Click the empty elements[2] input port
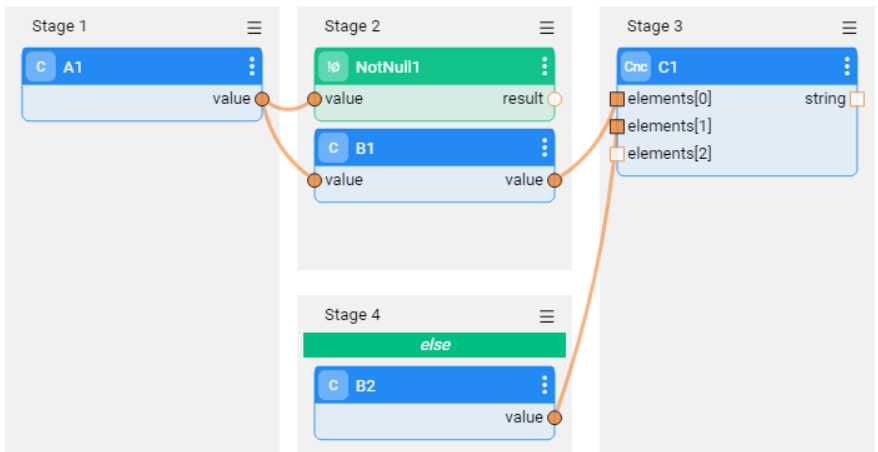This screenshot has height=452, width=878. pos(617,154)
